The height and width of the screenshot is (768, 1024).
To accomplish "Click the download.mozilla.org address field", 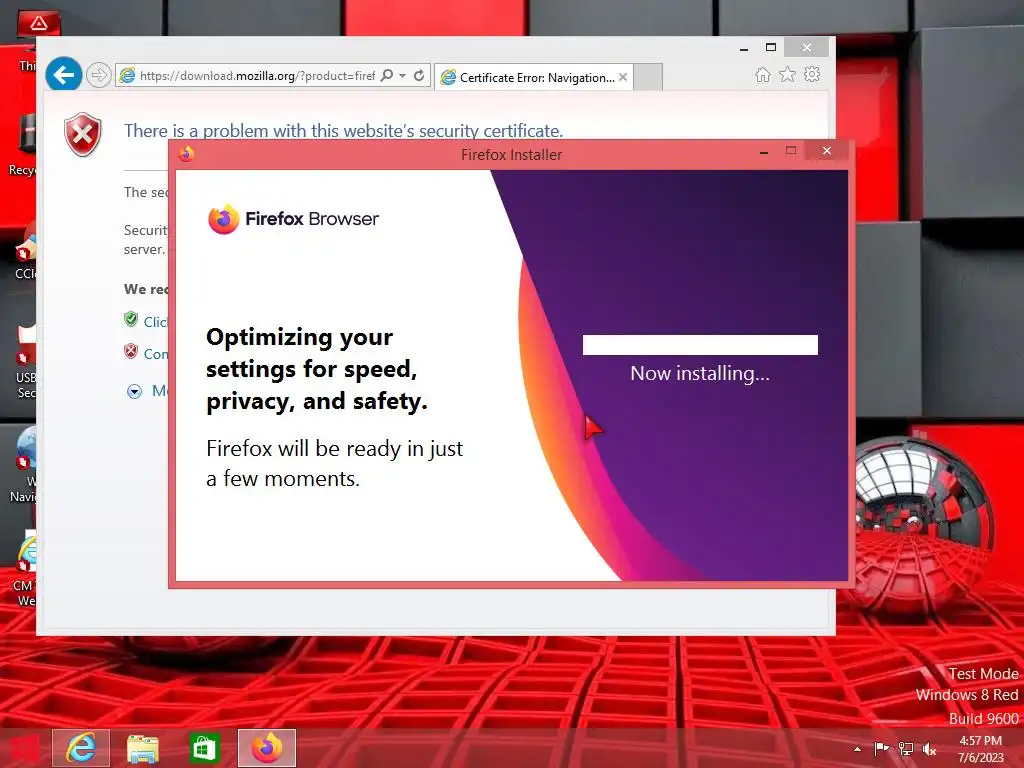I will (x=257, y=76).
